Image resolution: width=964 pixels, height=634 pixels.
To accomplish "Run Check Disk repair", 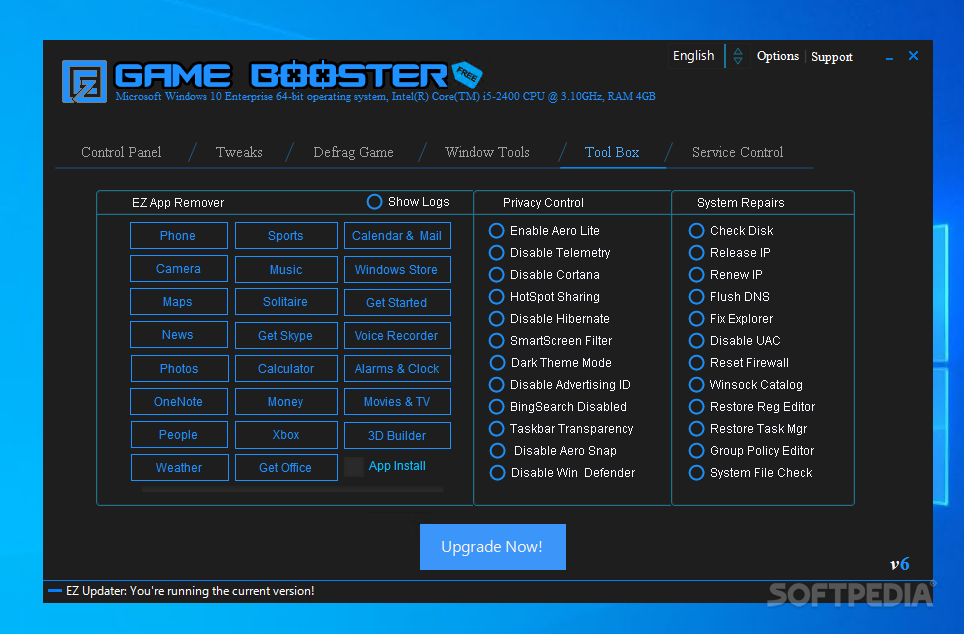I will [x=696, y=231].
